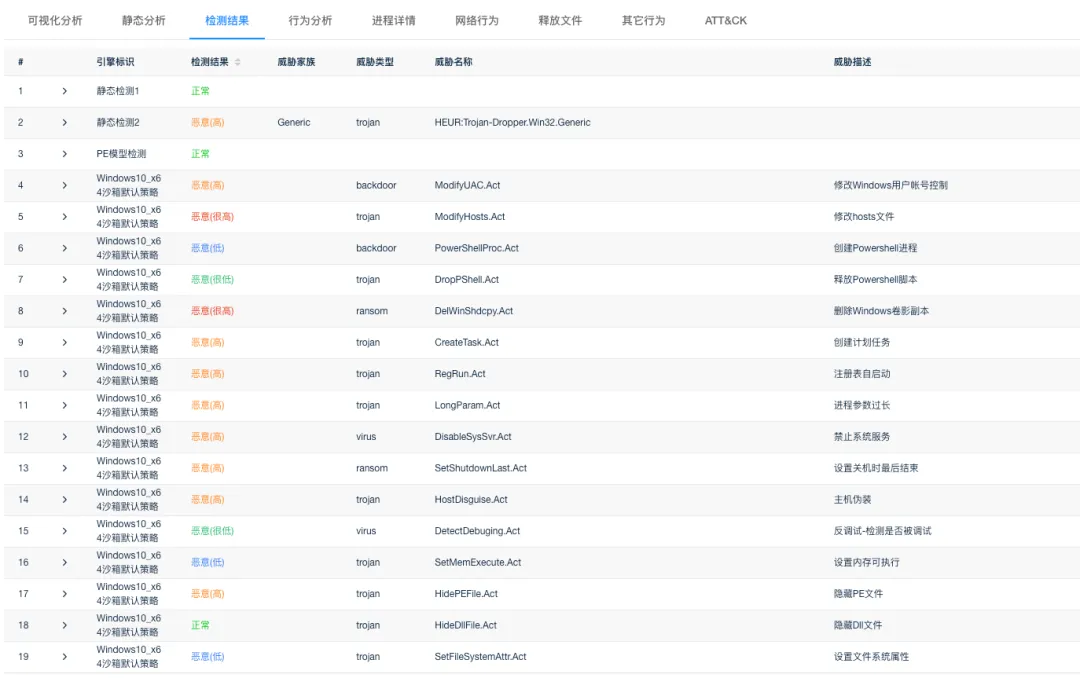Viewport: 1080px width, 678px height.
Task: Switch to the 可视化分析 tab
Action: tap(55, 21)
